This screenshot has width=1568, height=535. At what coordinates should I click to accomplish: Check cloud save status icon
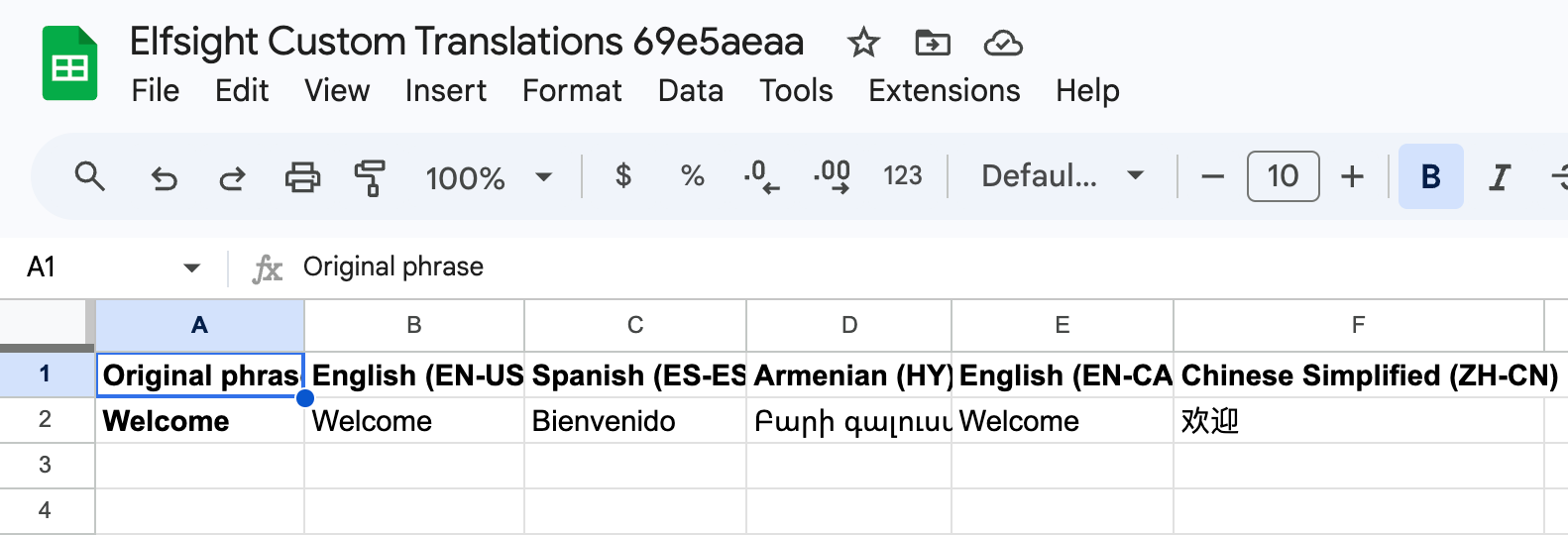(1003, 43)
